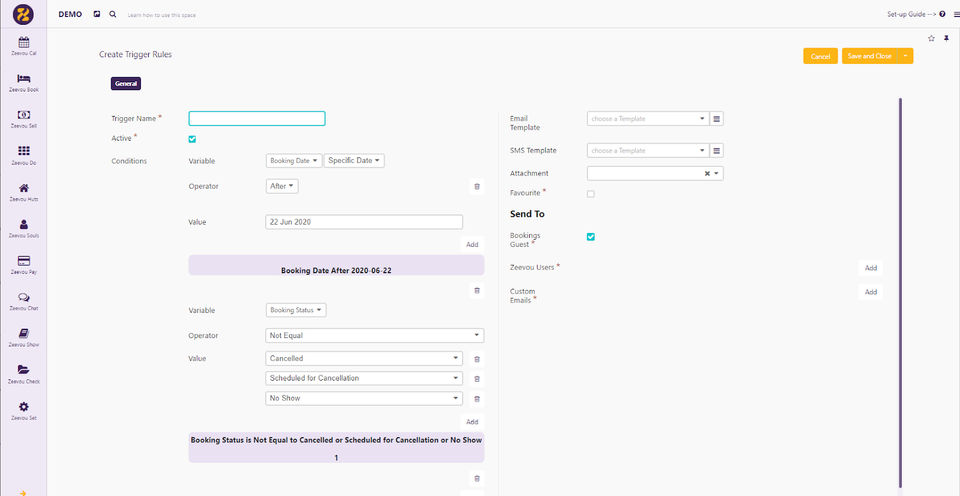Viewport: 960px width, 496px height.
Task: Open the Attachment dropdown arrow
Action: (716, 174)
